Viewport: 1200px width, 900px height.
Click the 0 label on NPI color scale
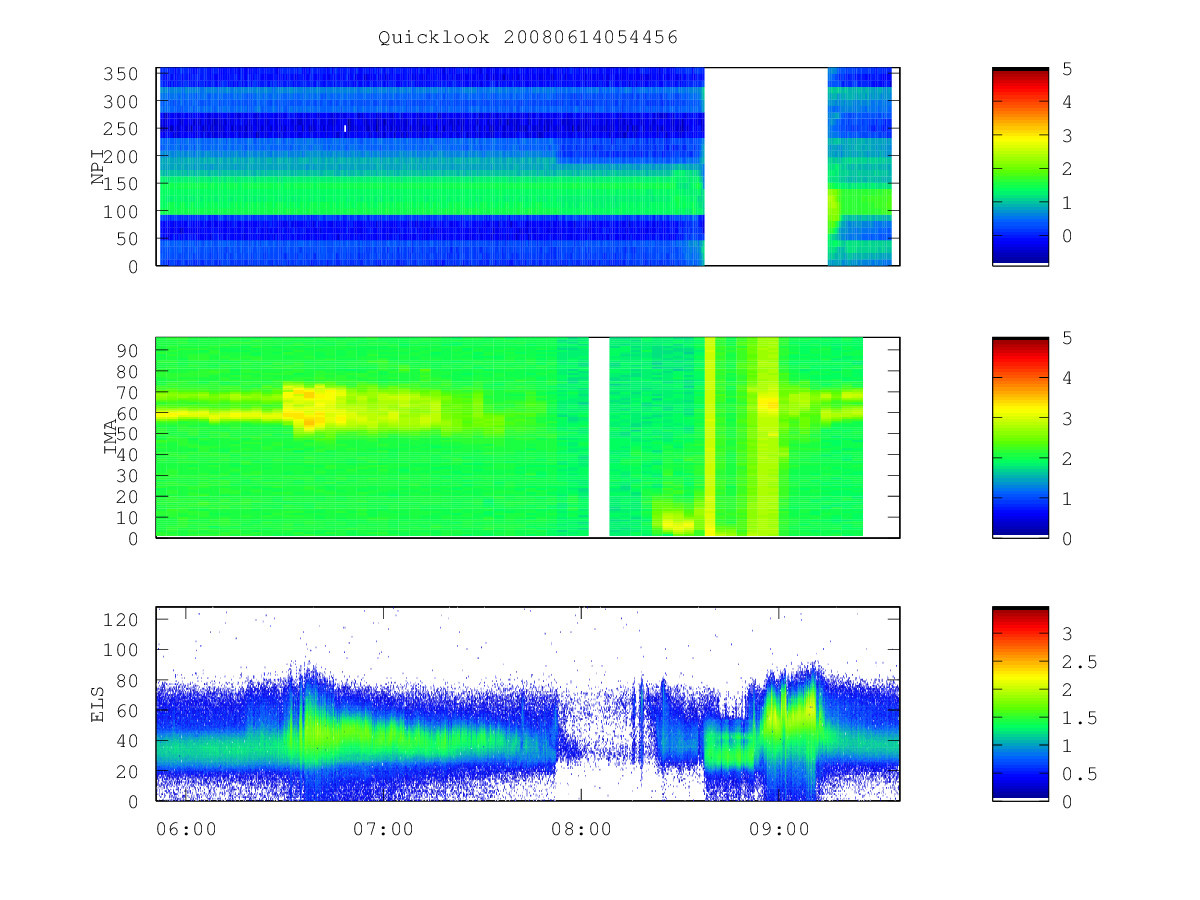click(1066, 236)
